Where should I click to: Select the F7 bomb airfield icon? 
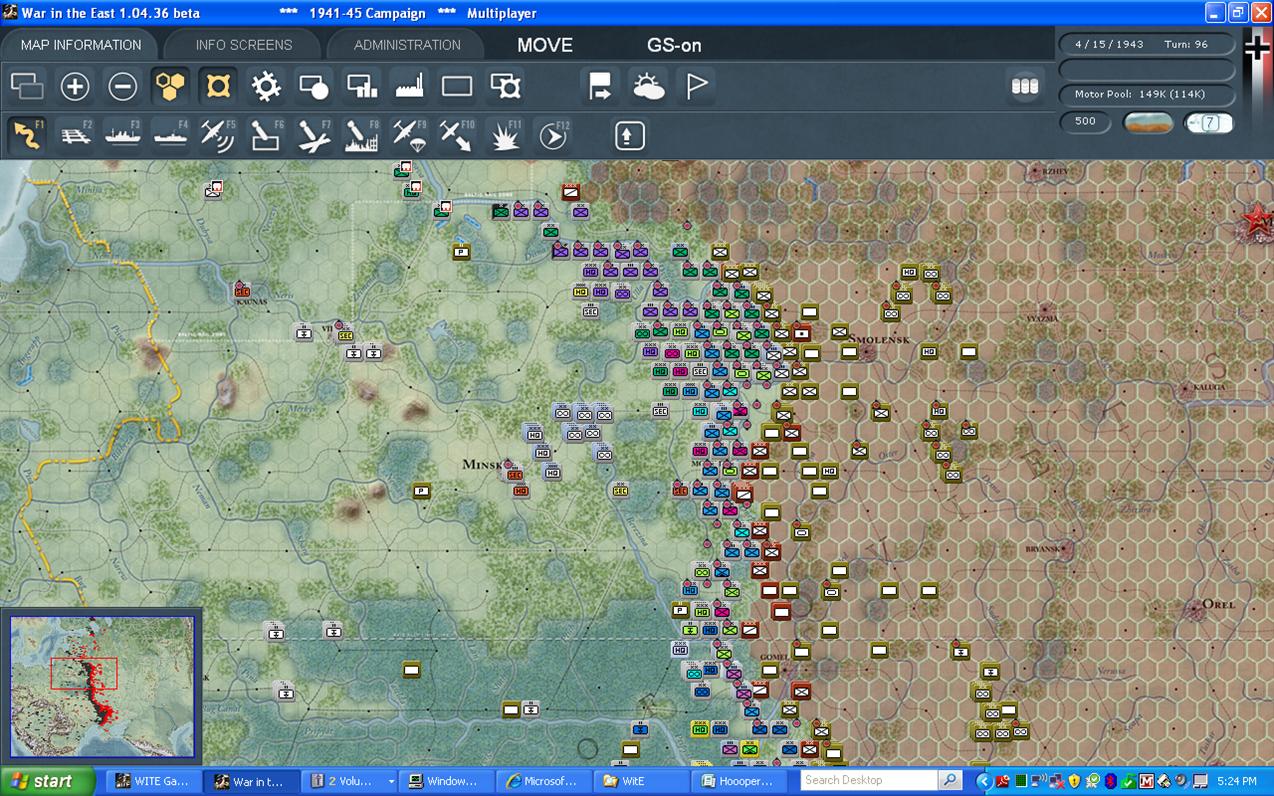tap(314, 135)
